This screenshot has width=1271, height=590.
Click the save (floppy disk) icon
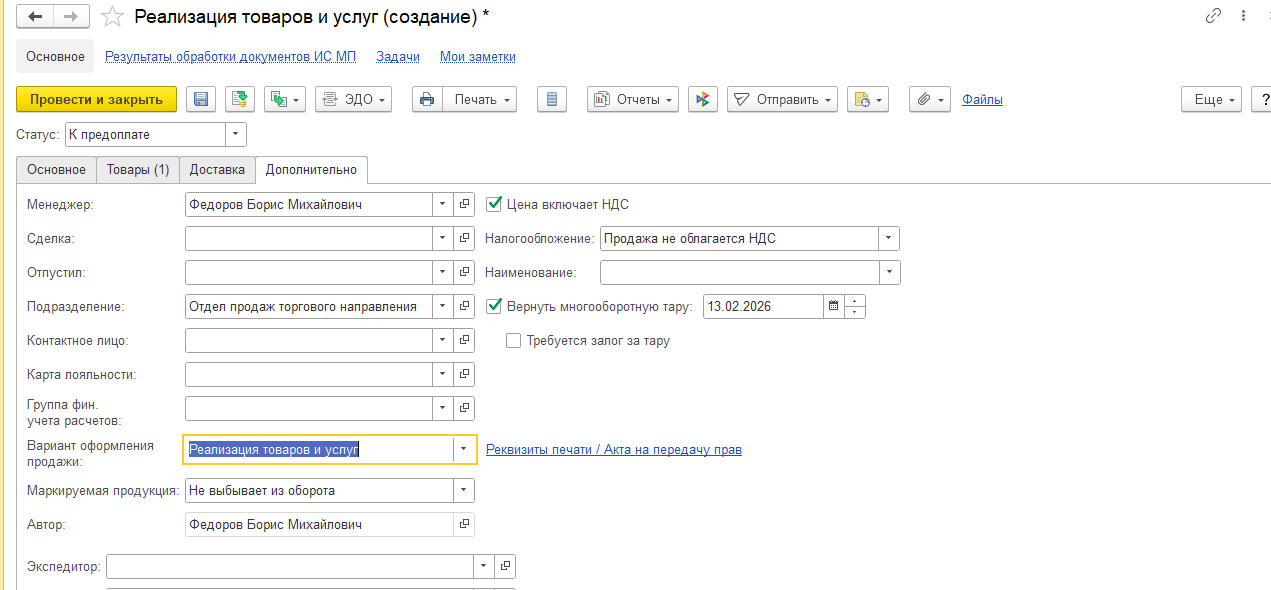[201, 99]
